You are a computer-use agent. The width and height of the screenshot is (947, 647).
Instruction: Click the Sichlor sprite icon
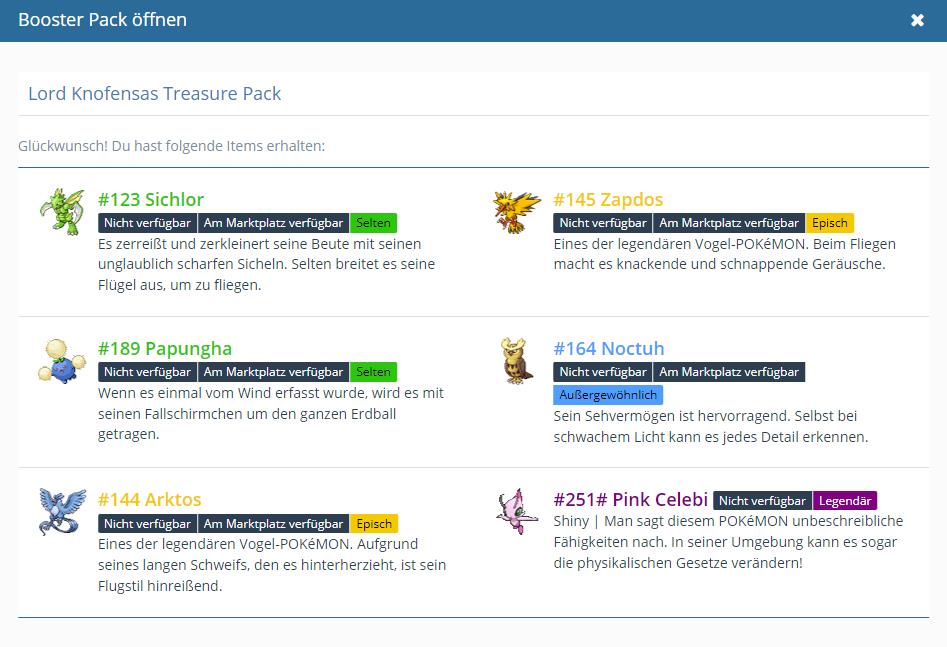pos(62,211)
